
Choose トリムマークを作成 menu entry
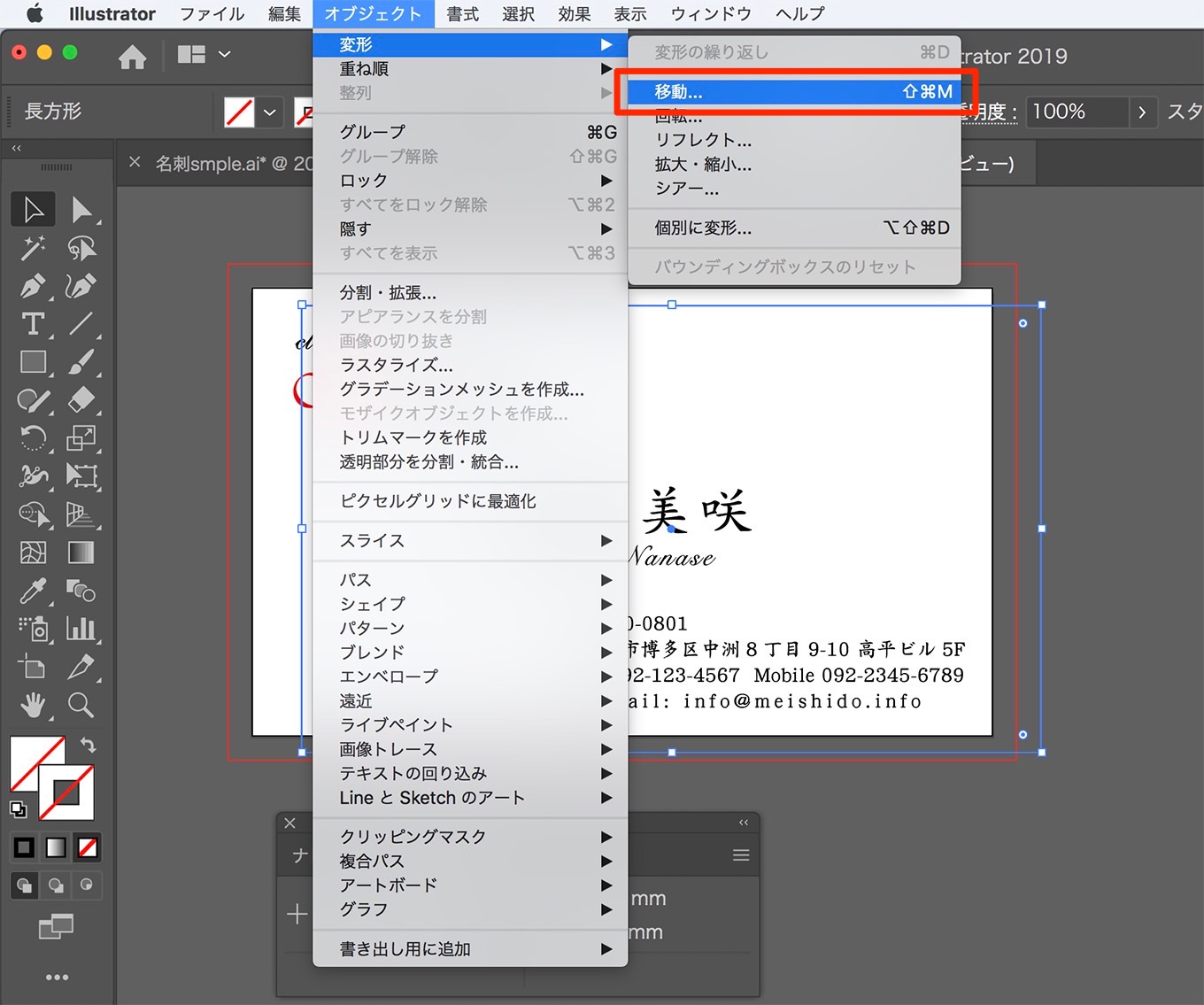point(470,438)
